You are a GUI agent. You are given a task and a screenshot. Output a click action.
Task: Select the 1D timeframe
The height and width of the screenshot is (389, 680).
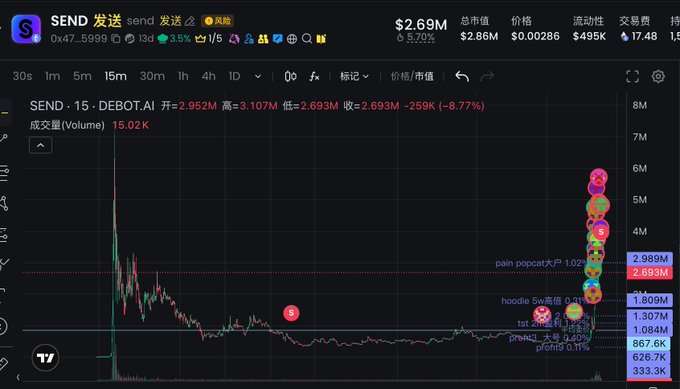point(234,76)
